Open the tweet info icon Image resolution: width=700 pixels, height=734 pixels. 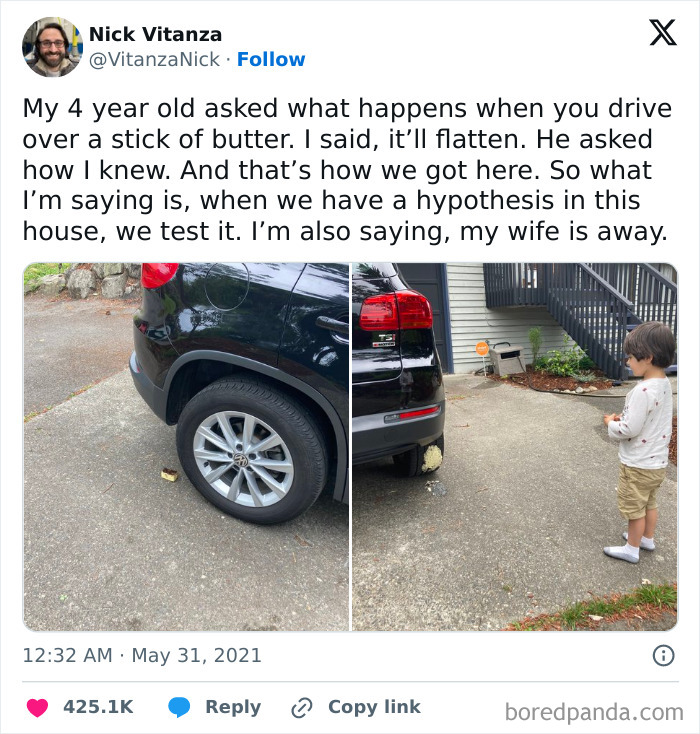(662, 656)
